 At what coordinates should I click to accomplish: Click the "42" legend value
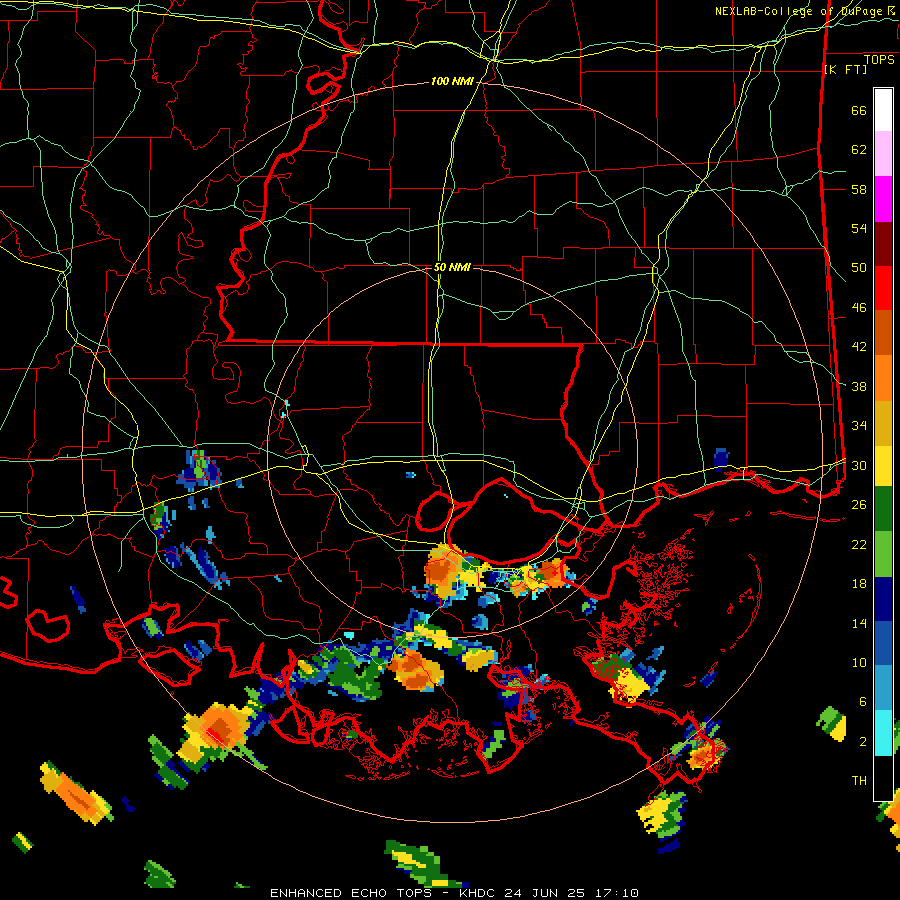(x=859, y=347)
